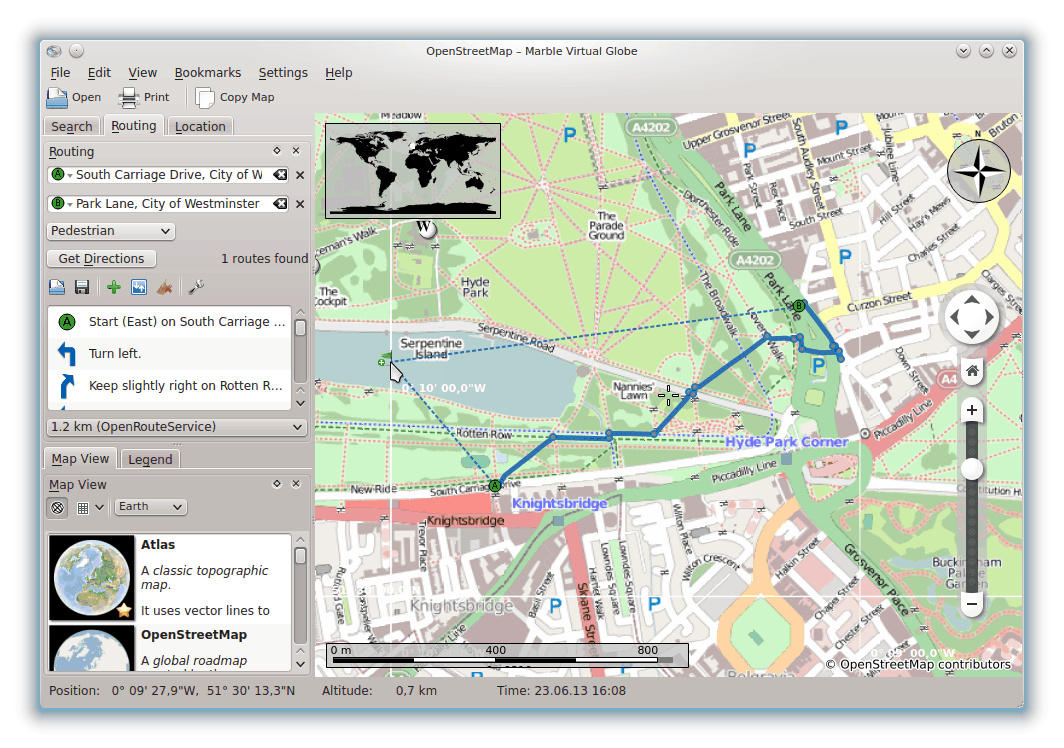
Task: Click the zoom slider handle
Action: pyautogui.click(x=972, y=468)
